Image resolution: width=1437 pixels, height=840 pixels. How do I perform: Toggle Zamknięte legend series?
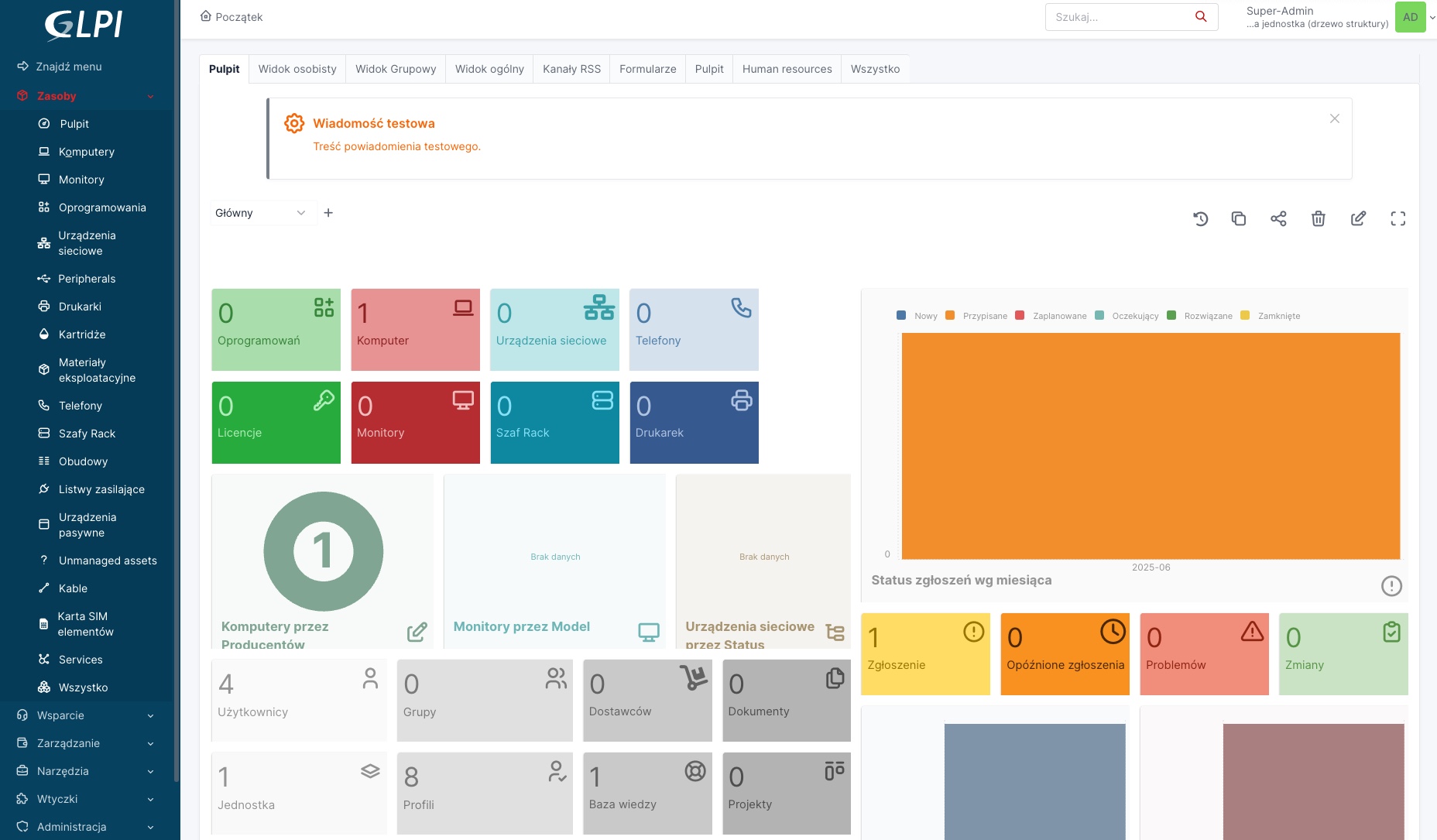click(1270, 316)
